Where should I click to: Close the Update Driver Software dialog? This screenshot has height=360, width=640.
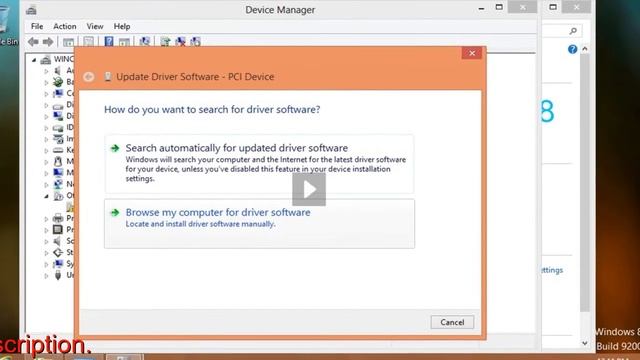tap(472, 53)
